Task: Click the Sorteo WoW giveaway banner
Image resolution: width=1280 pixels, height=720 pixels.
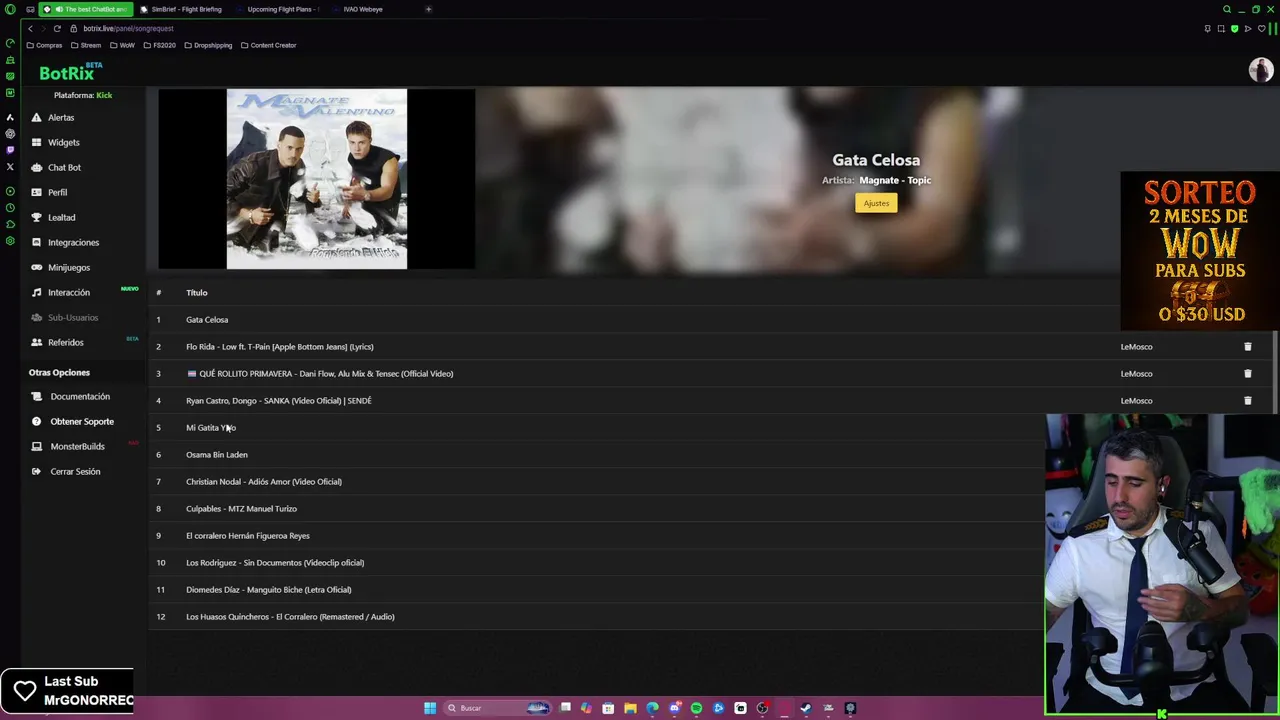Action: tap(1200, 251)
